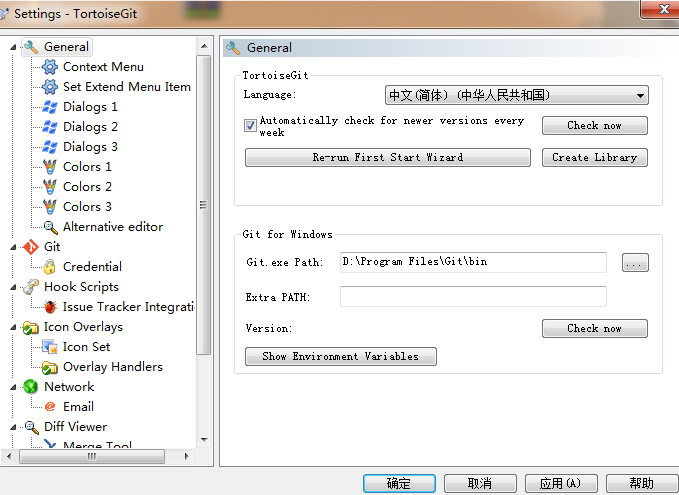Image resolution: width=679 pixels, height=495 pixels.
Task: Click Show Environment Variables button
Action: point(340,356)
